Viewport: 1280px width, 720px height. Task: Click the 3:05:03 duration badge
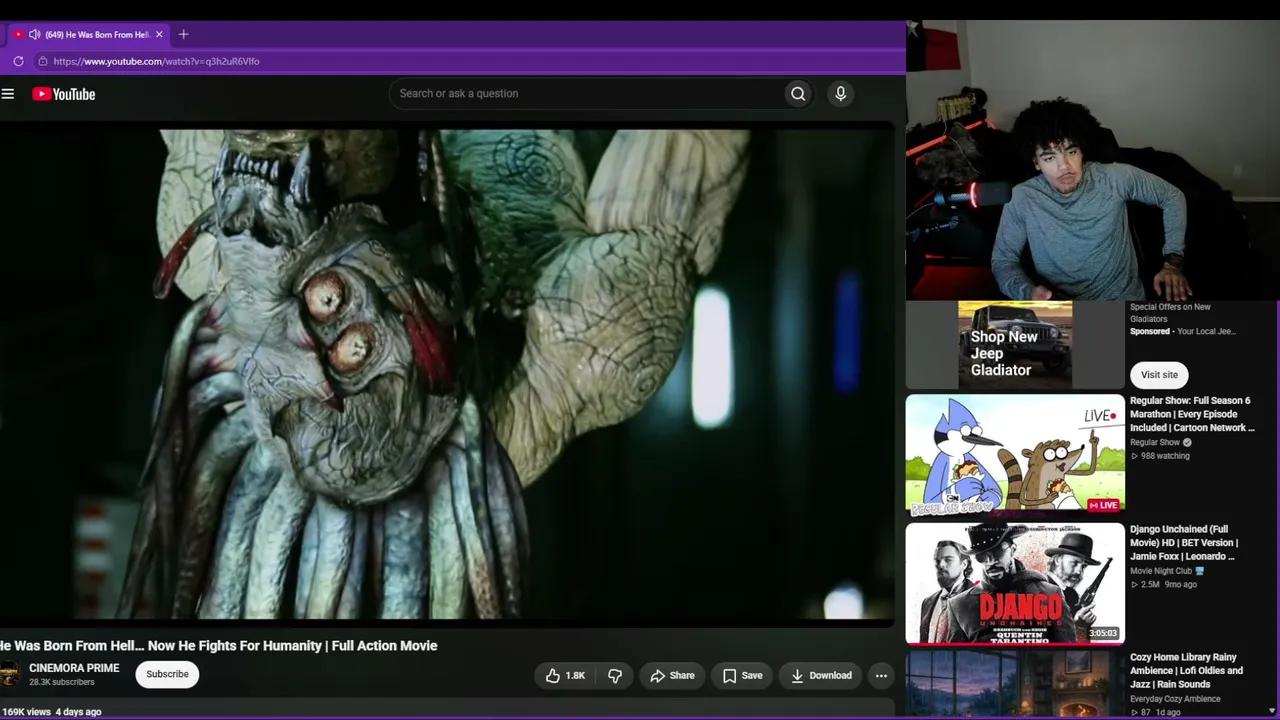tap(1103, 633)
